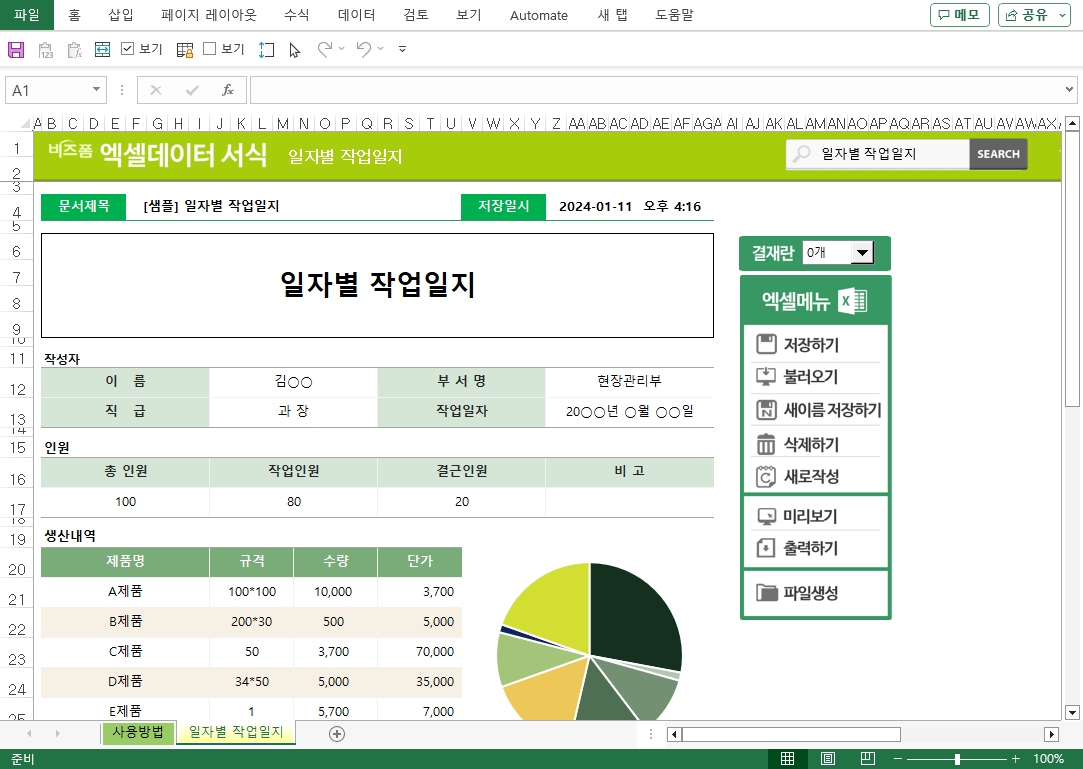
Task: Switch to Page Layout view in status bar
Action: [x=828, y=759]
